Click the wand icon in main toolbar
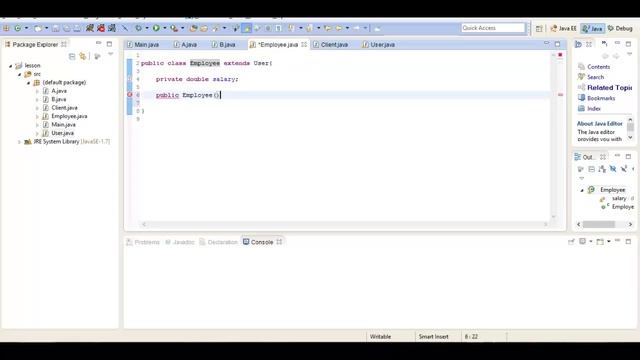Screen dimensions: 640x360 point(125,28)
